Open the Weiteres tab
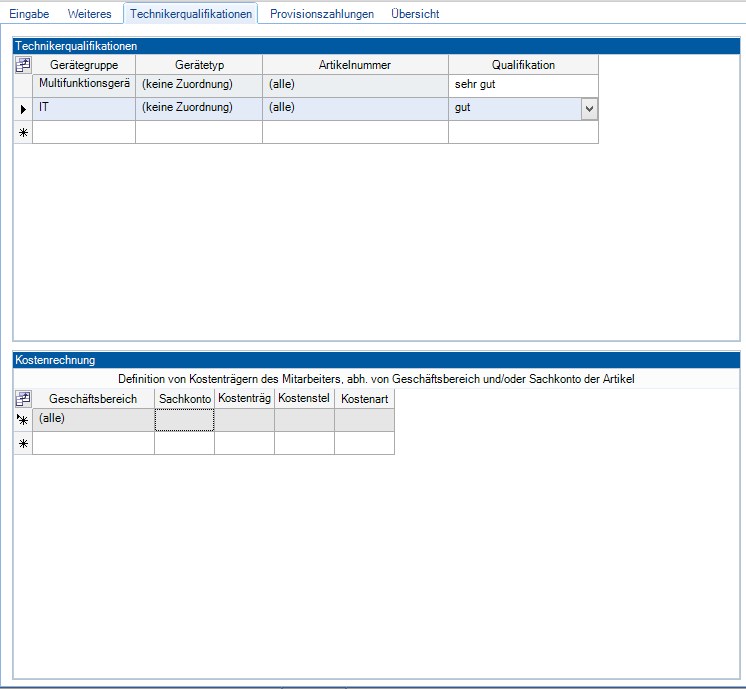746x689 pixels. 89,14
